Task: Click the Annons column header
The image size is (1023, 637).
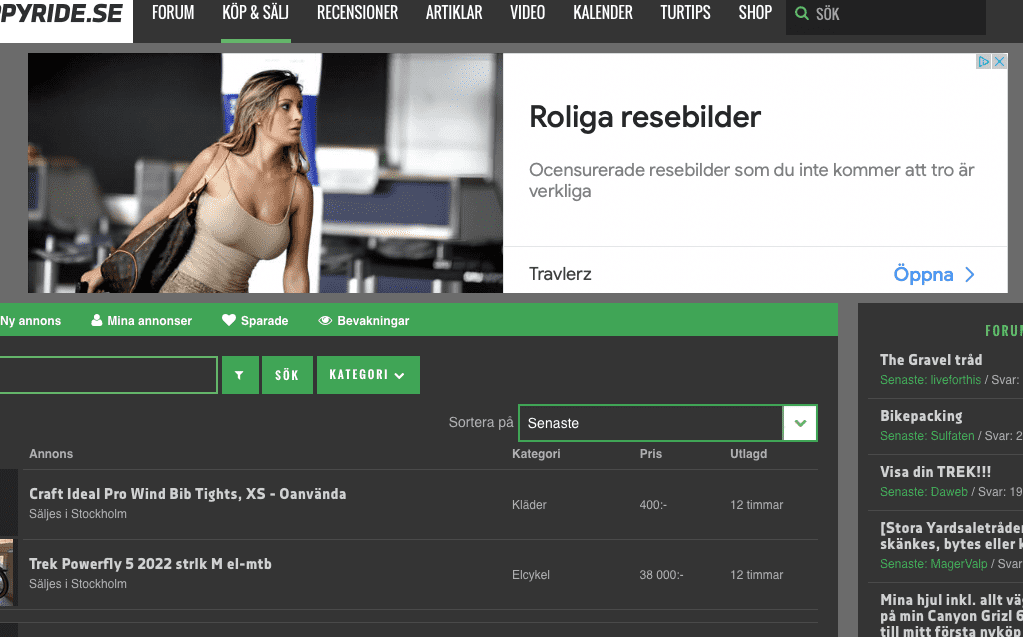Action: [x=51, y=454]
